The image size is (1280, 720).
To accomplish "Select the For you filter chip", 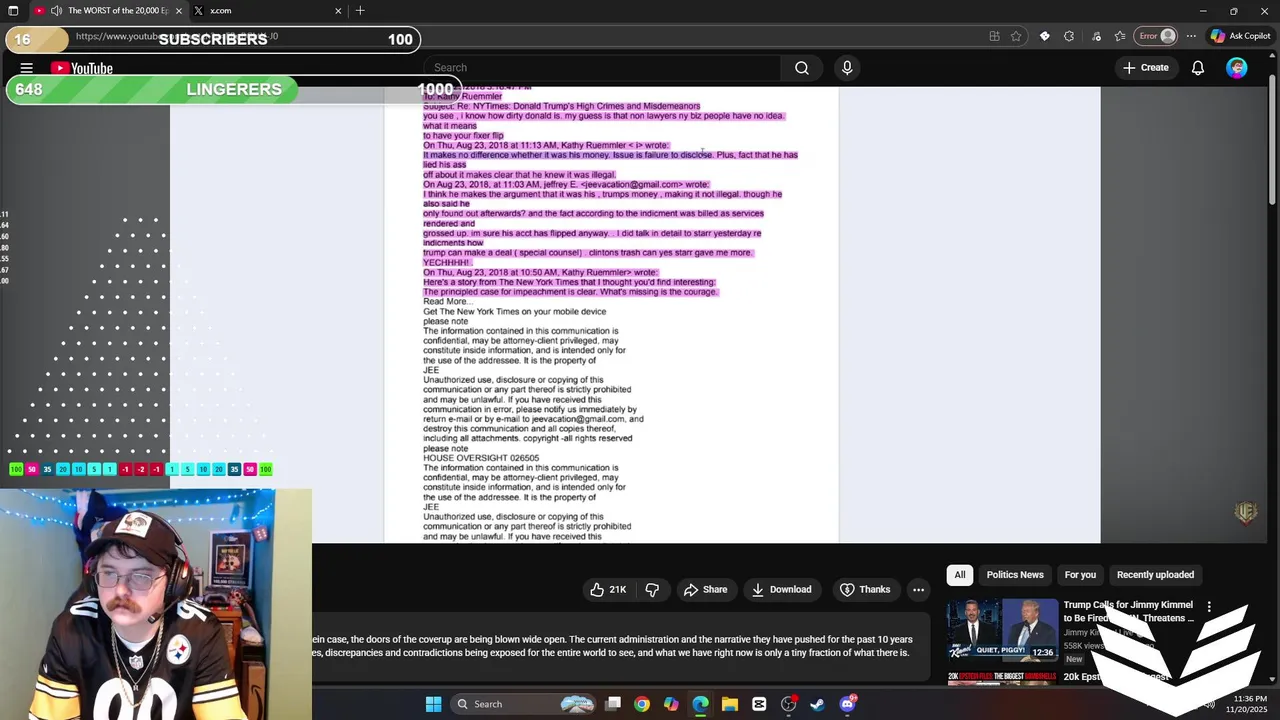I will [x=1080, y=575].
